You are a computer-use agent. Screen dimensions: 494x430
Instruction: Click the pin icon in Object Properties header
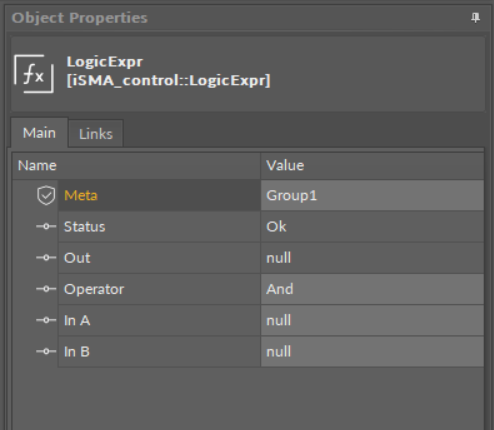pos(475,18)
